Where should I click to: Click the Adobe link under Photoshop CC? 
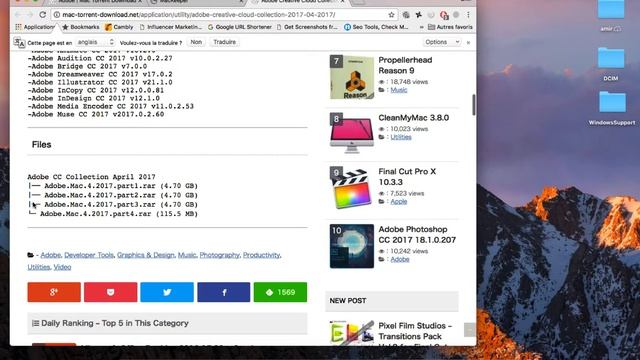tap(400, 259)
